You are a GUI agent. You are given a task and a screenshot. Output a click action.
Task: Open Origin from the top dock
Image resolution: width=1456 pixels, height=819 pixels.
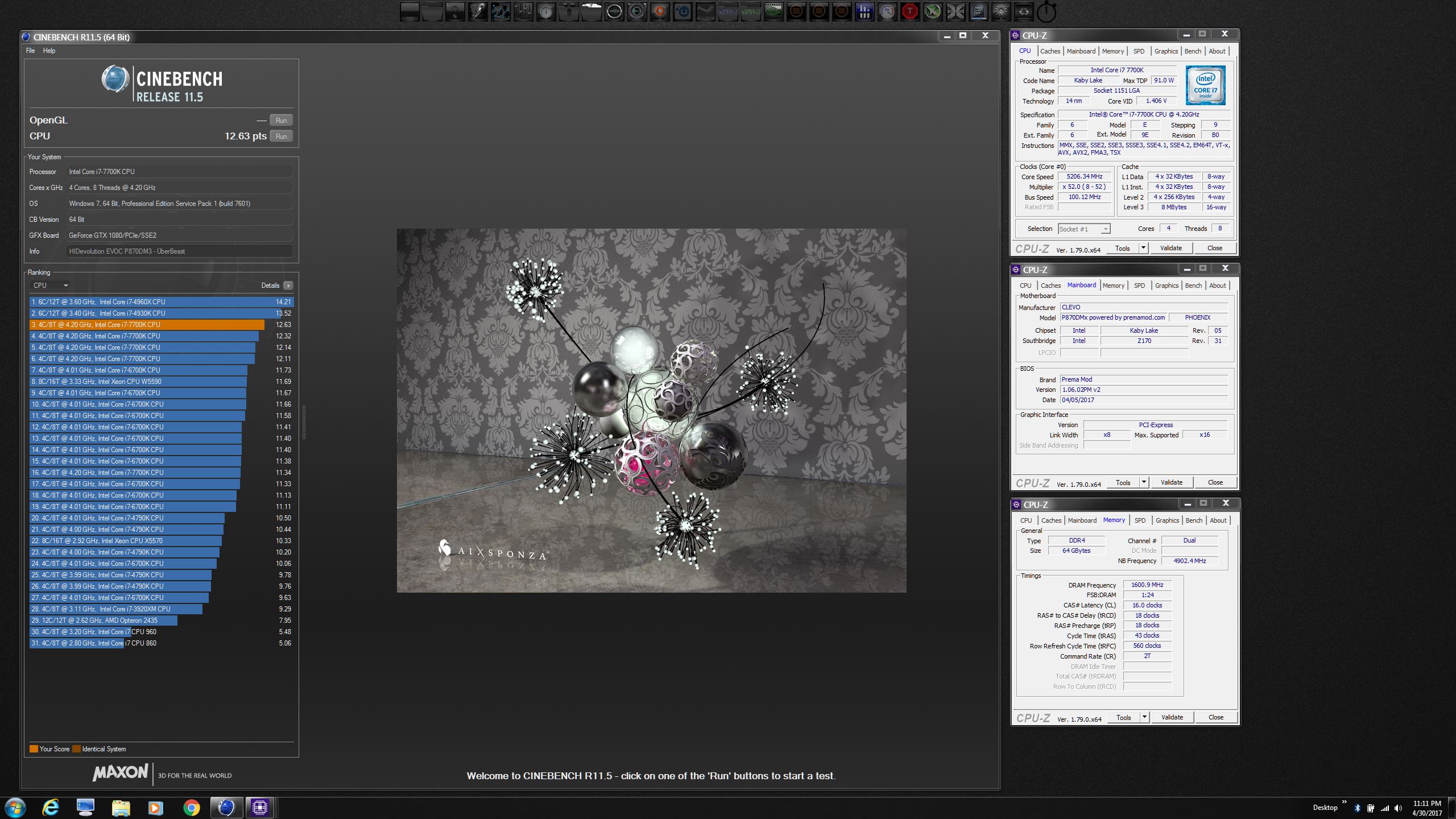660,11
